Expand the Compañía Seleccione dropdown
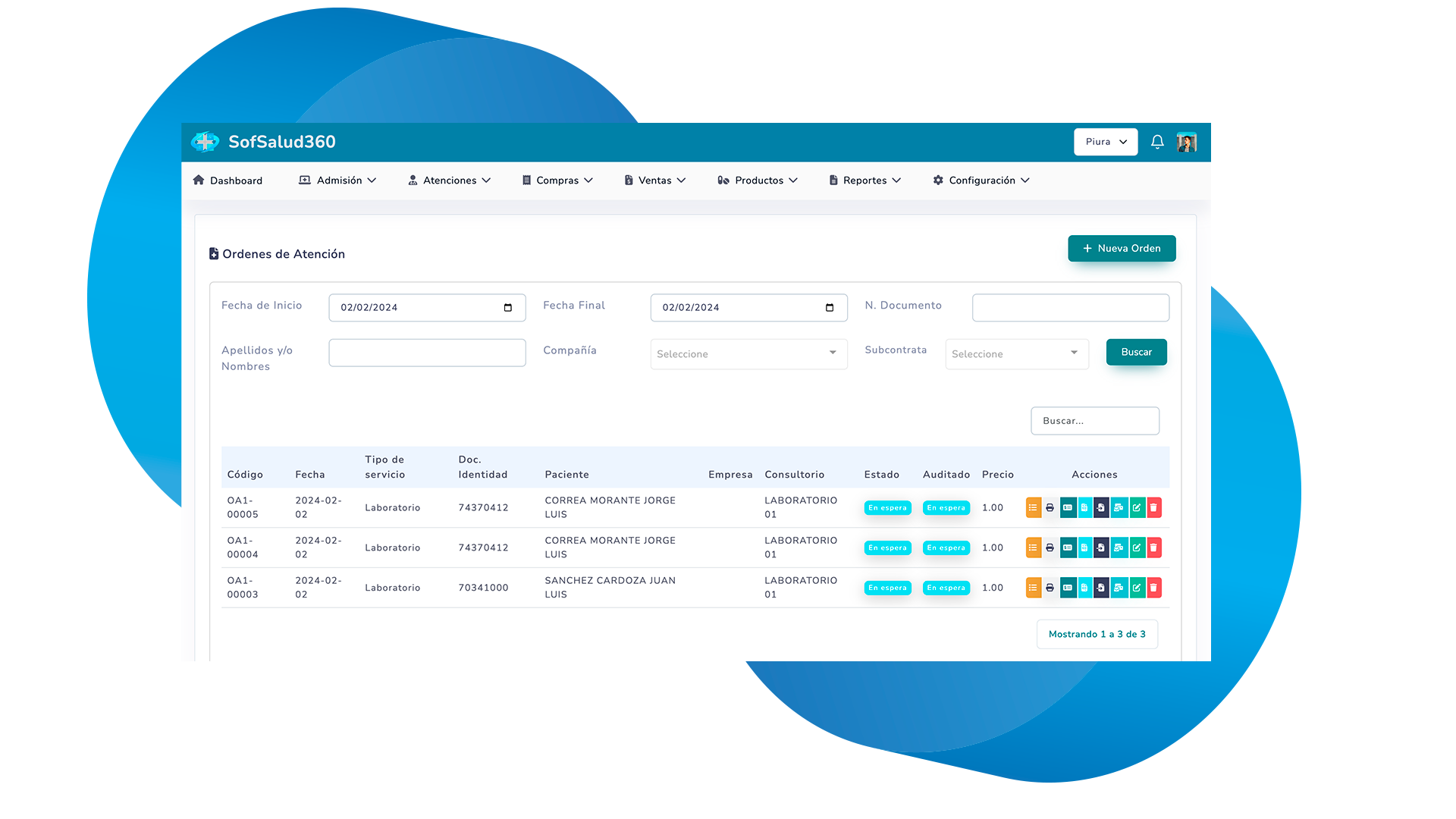Viewport: 1456px width, 819px height. [x=748, y=354]
